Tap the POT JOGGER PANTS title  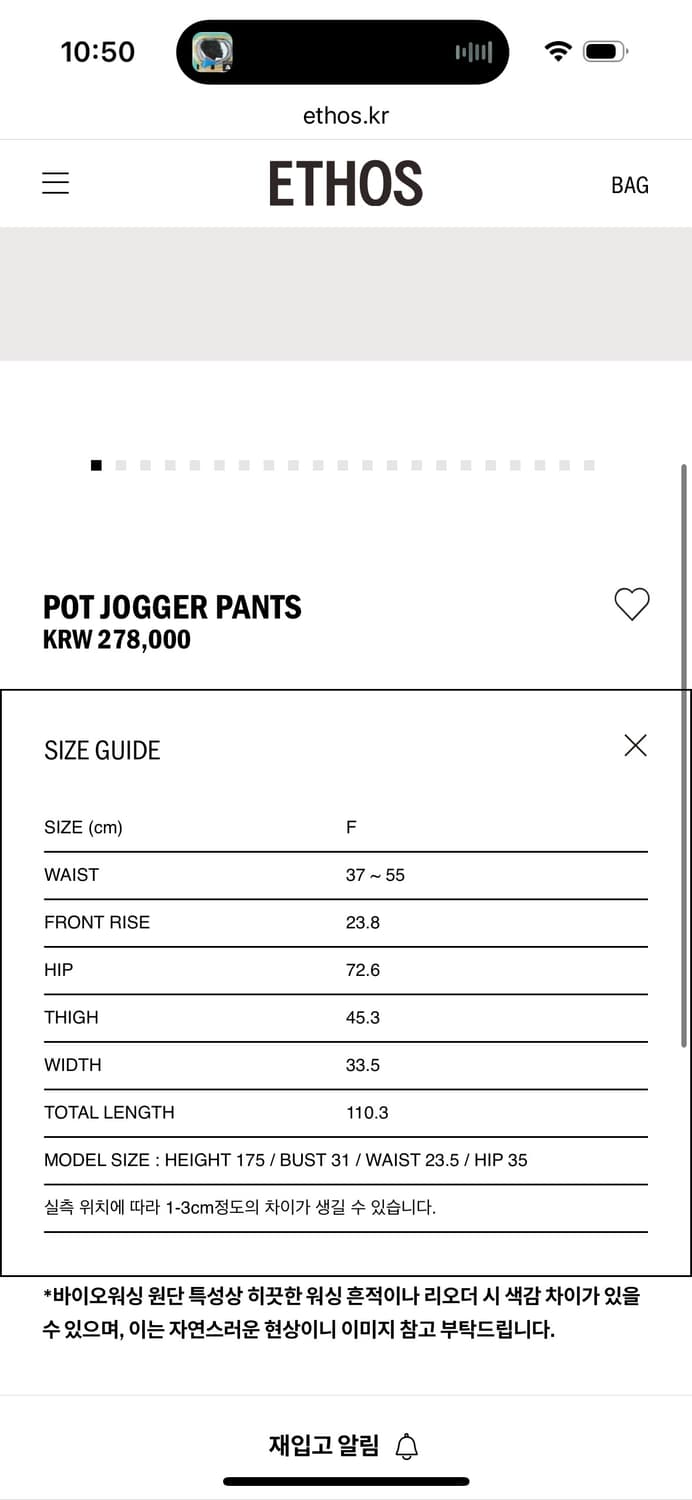[172, 607]
